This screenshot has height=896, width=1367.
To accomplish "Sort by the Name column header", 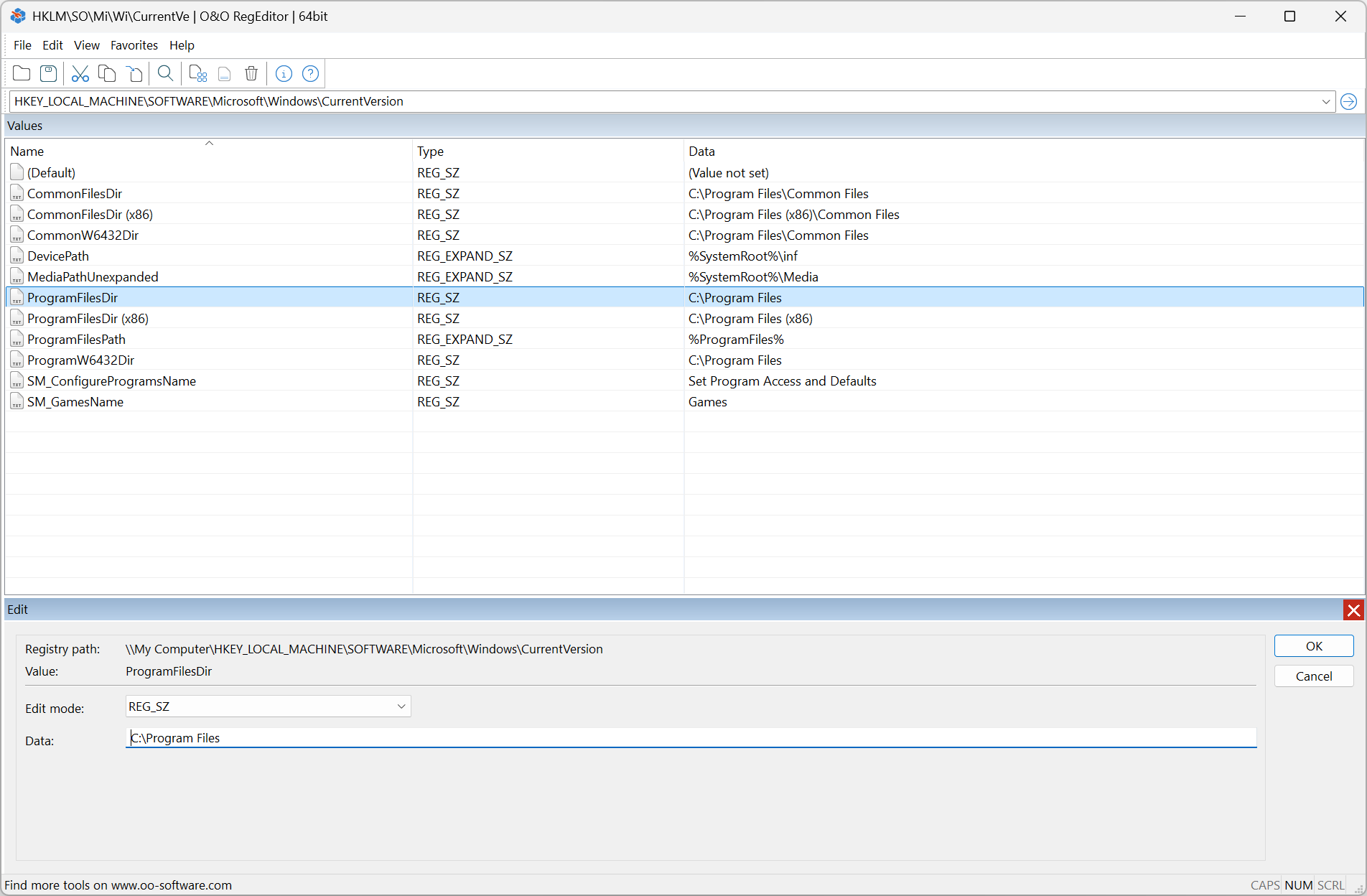I will [x=208, y=151].
